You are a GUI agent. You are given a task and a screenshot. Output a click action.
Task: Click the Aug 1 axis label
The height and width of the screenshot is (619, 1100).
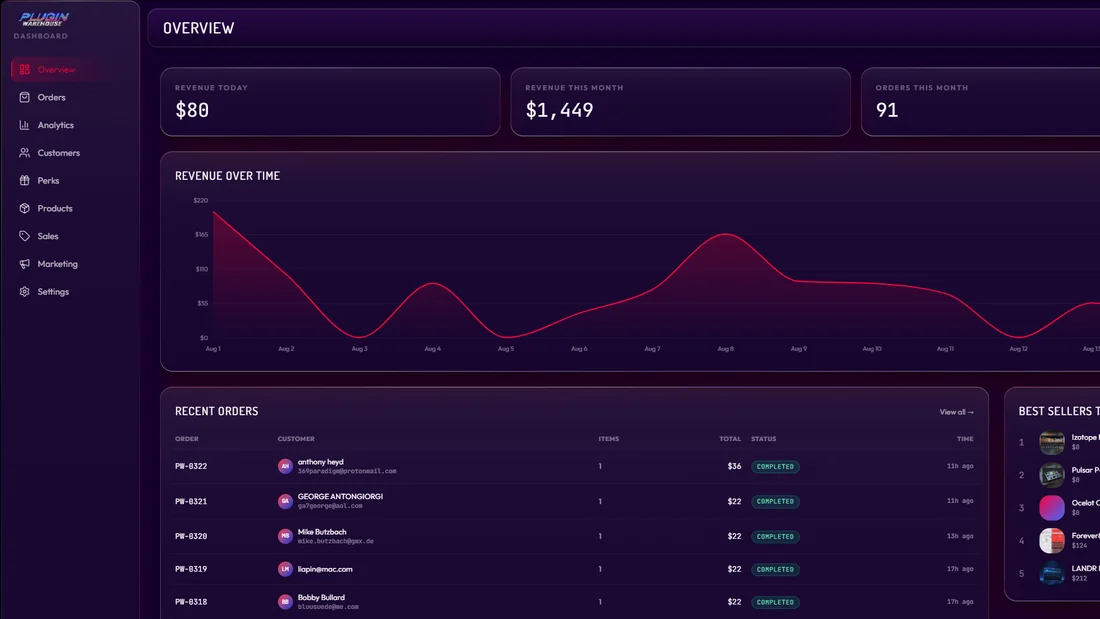tap(213, 349)
